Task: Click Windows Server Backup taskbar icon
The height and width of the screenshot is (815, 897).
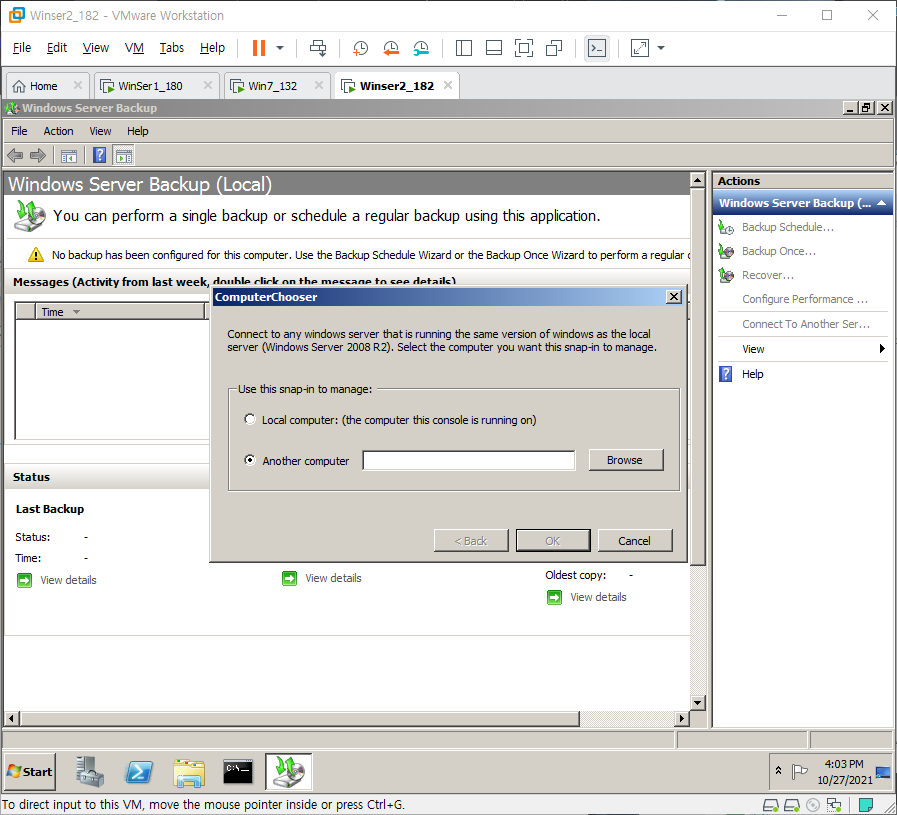Action: click(289, 772)
